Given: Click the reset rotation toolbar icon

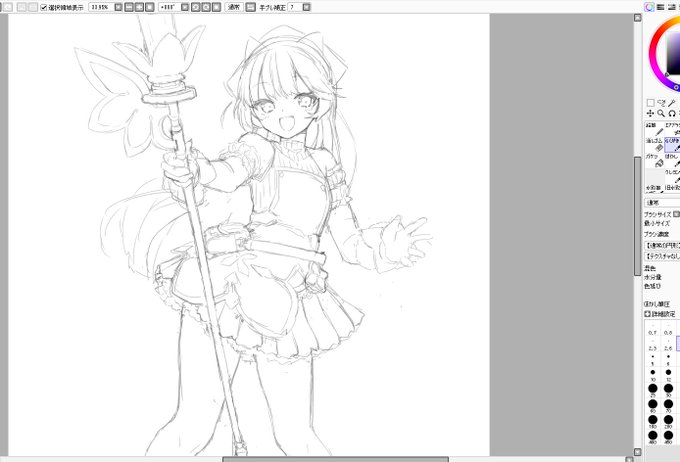Looking at the screenshot, I should pos(216,7).
